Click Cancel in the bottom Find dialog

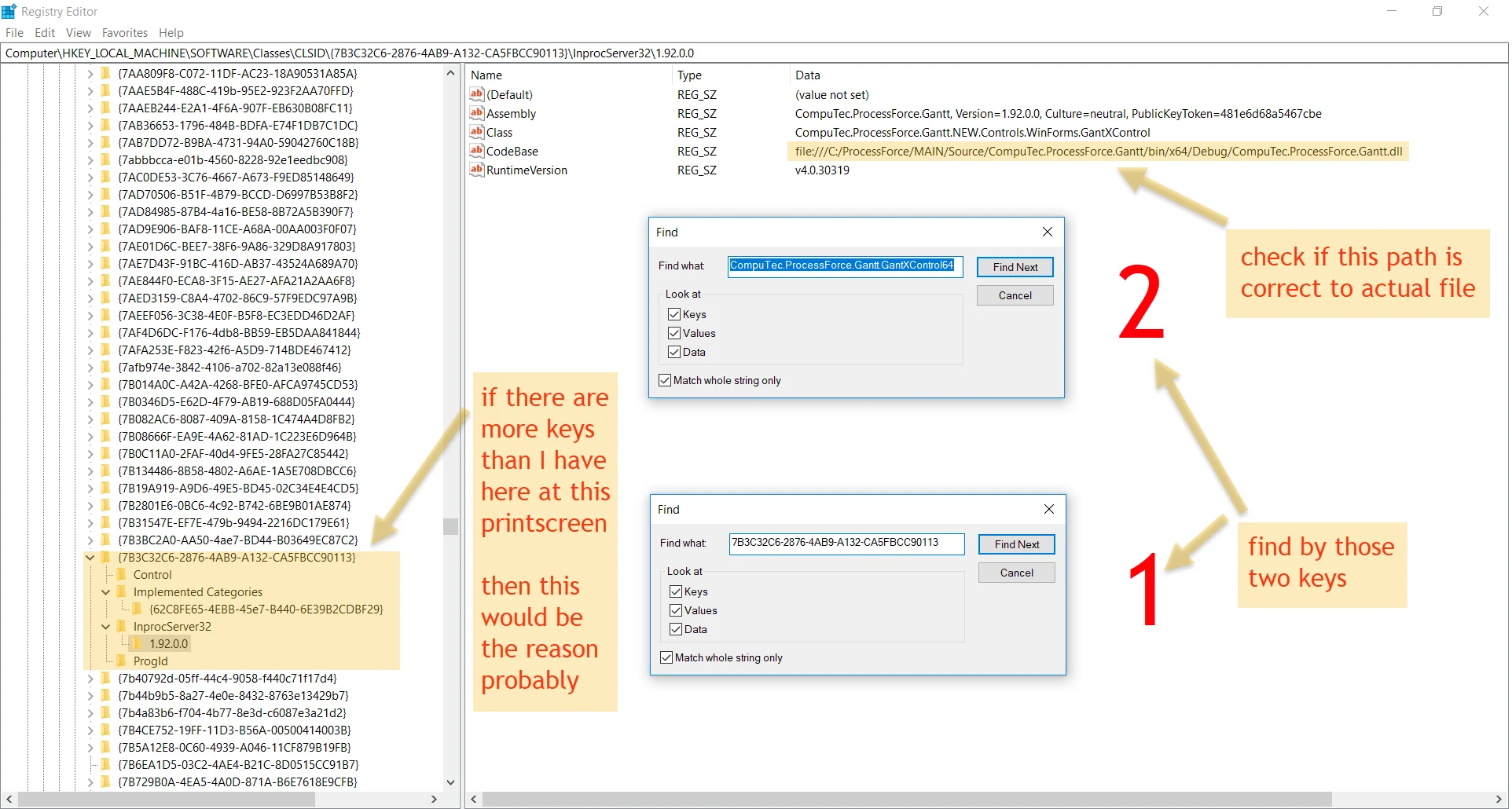click(1015, 572)
